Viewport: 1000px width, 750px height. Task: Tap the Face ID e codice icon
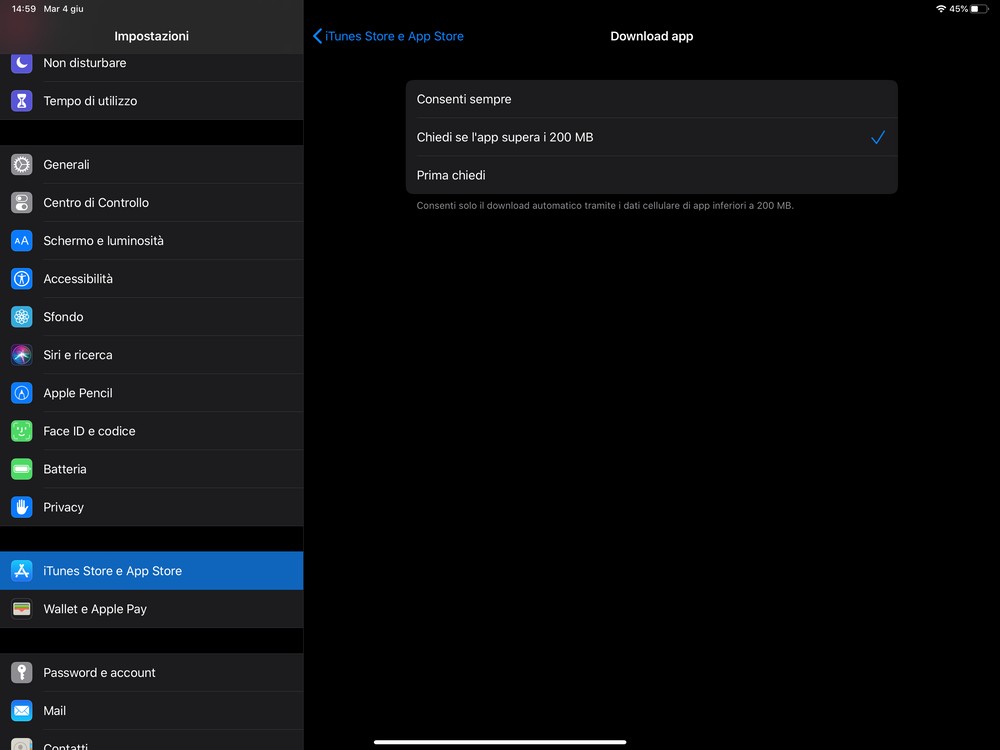point(22,431)
